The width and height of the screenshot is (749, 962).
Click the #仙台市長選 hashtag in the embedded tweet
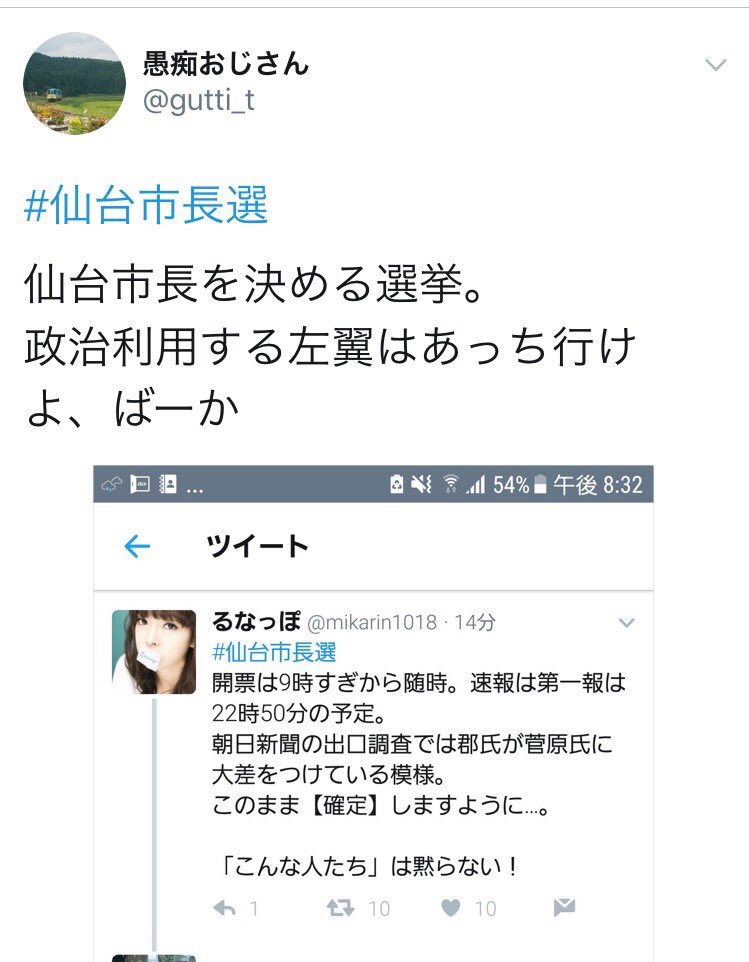click(x=274, y=652)
